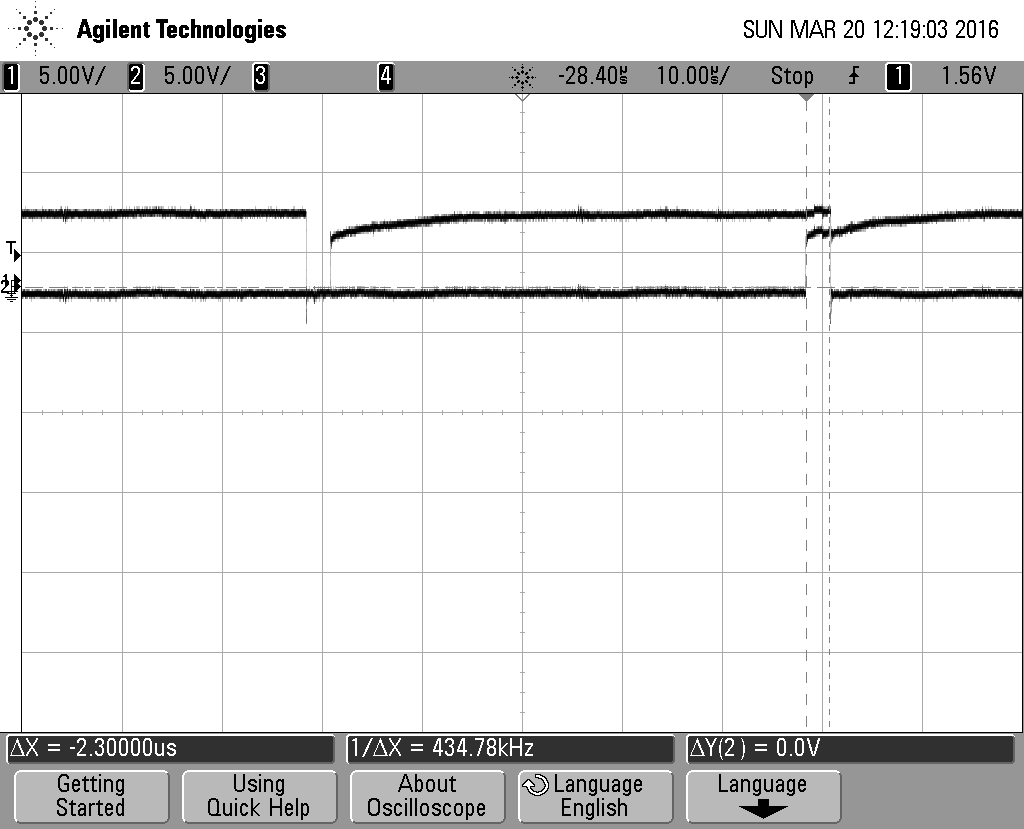Screen dimensions: 1024x829
Task: Click the trigger point marker atop the grid
Action: coord(807,98)
